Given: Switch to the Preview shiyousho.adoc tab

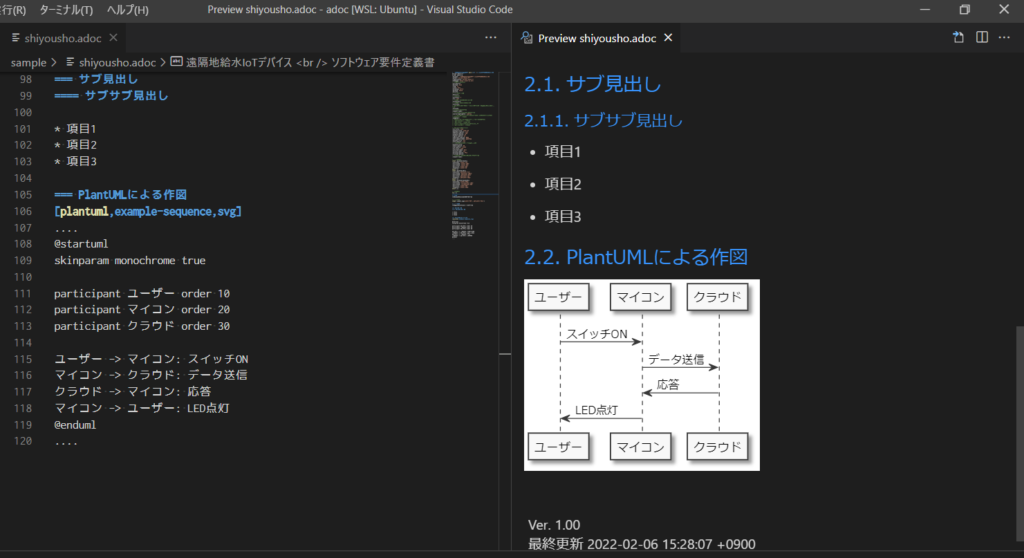Looking at the screenshot, I should [596, 38].
